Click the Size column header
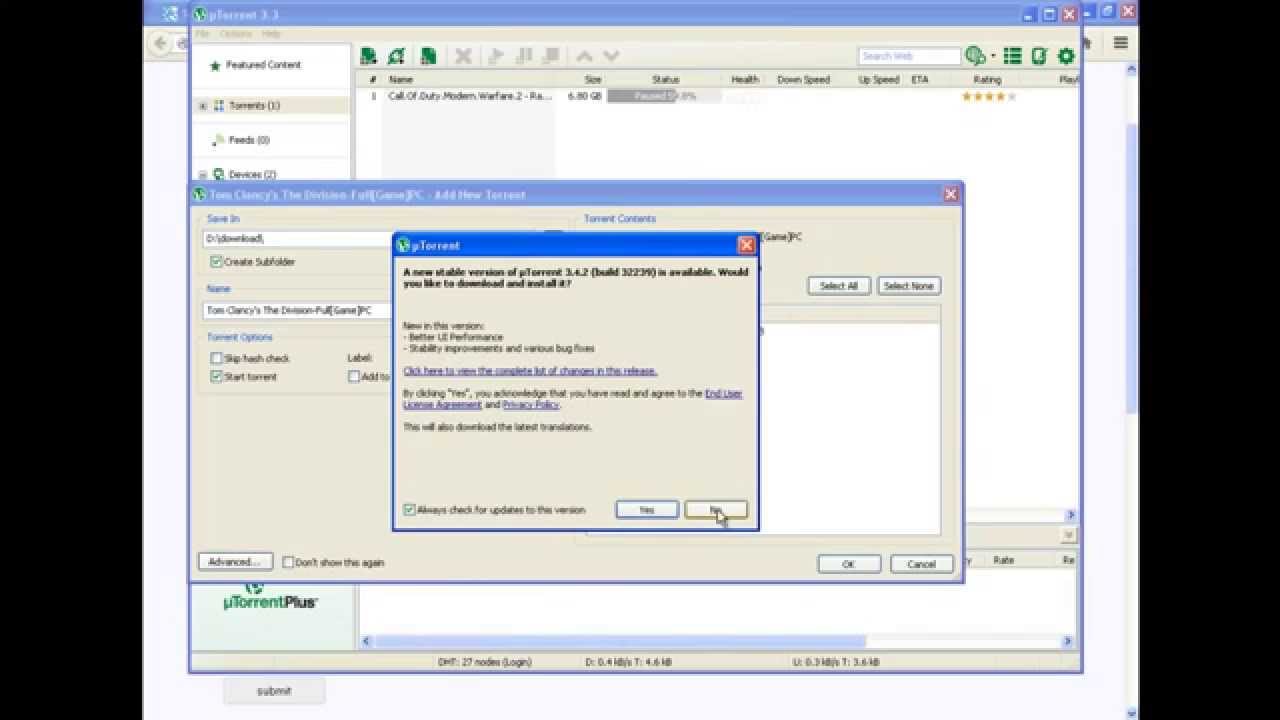This screenshot has height=720, width=1280. (x=593, y=80)
